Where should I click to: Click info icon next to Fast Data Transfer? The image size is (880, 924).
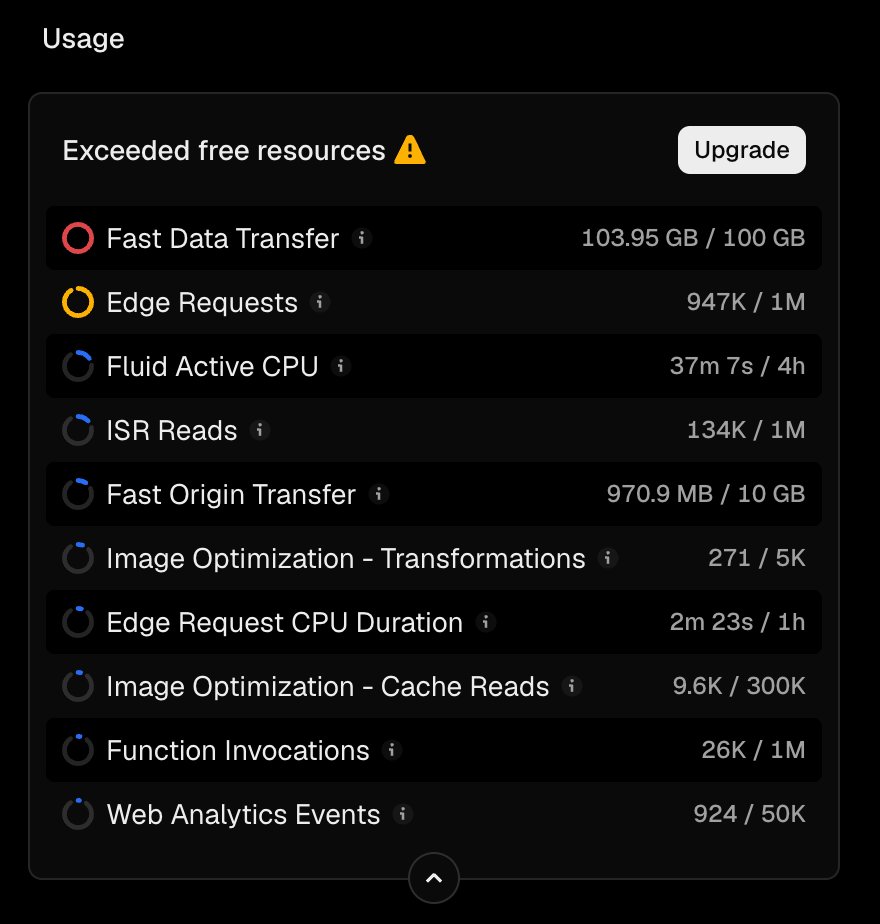pyautogui.click(x=361, y=238)
